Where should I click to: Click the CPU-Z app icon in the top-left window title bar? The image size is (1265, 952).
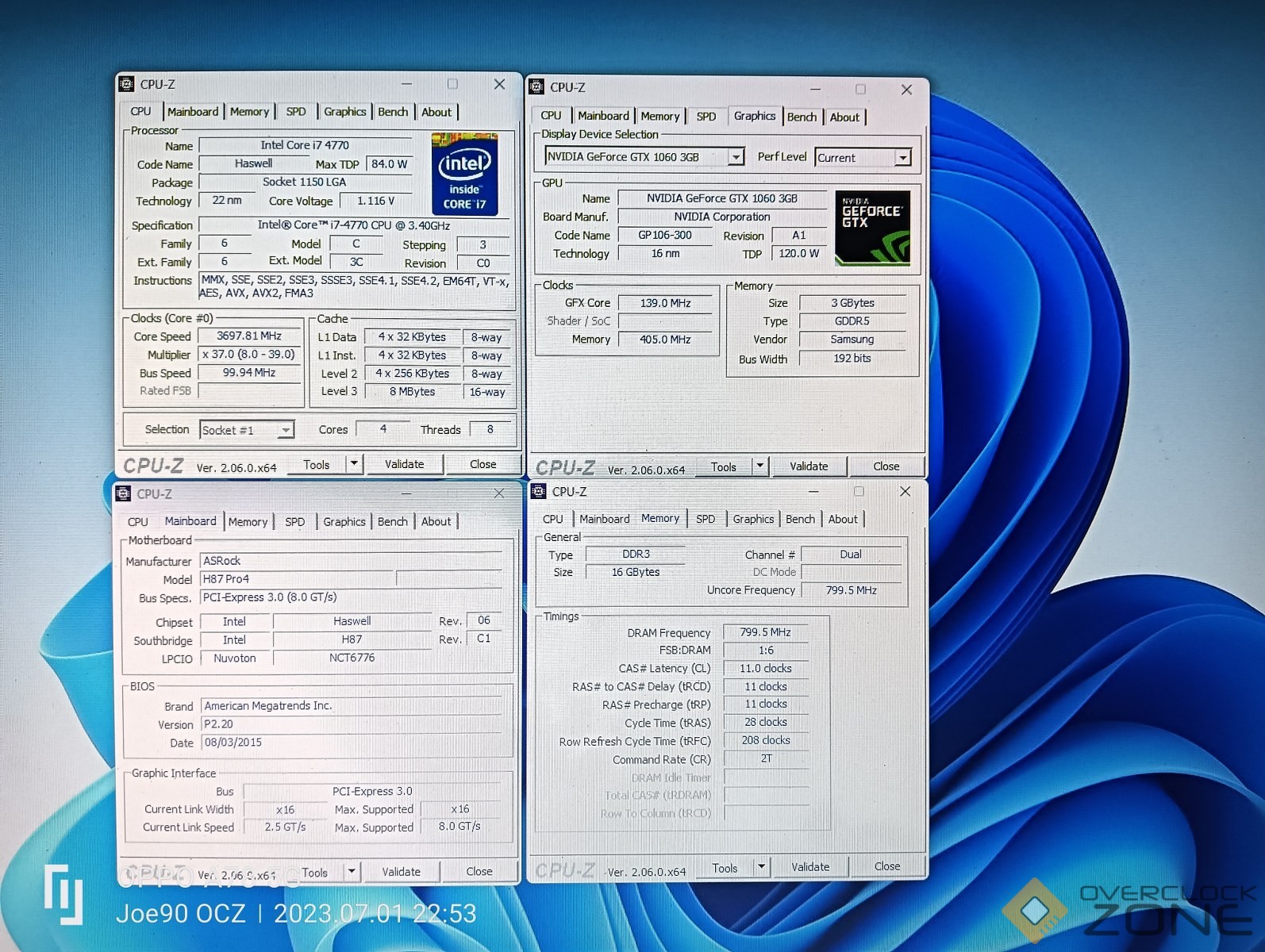(127, 84)
